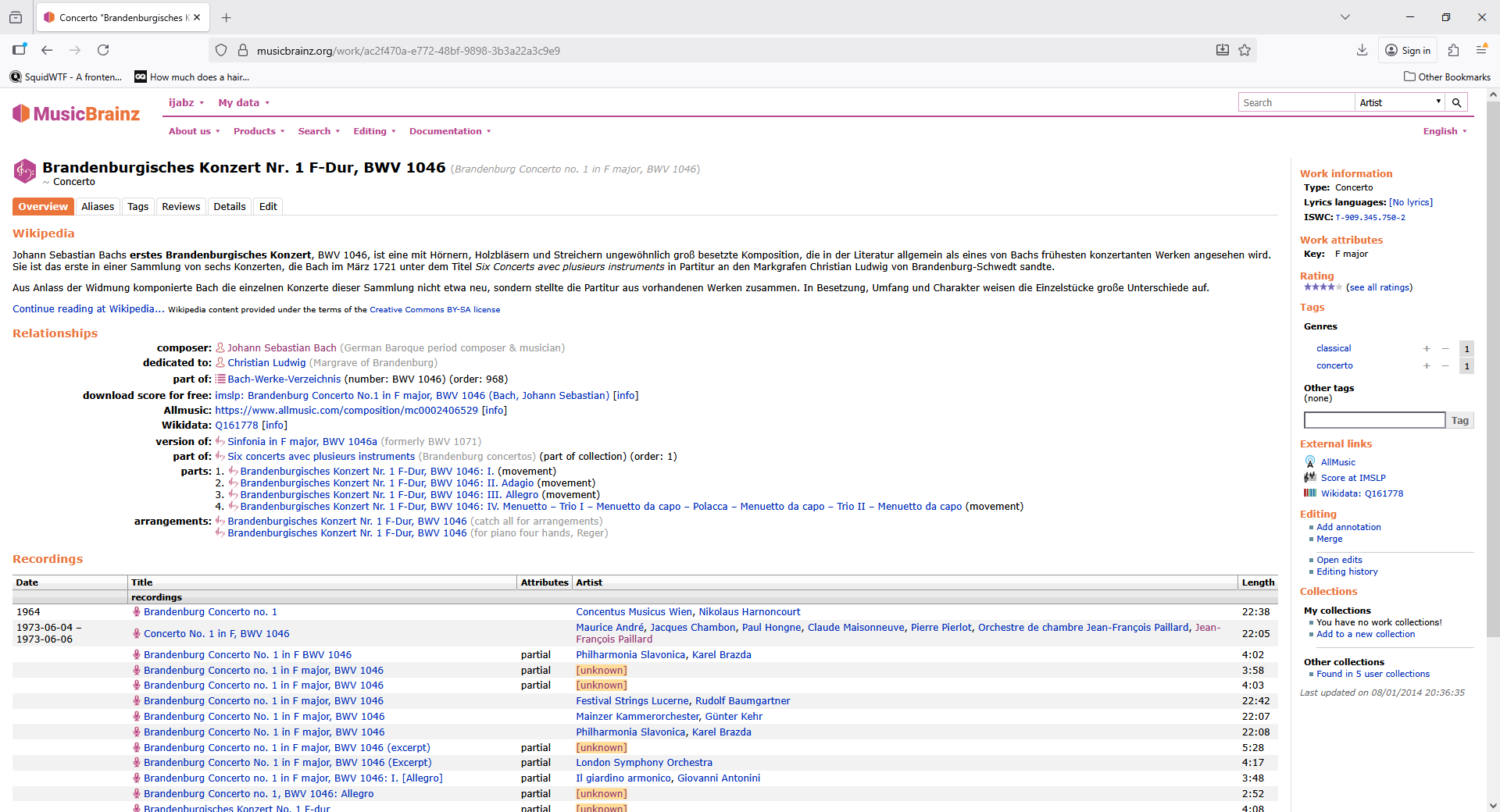Downvote the concerto genre tag
This screenshot has height=812, width=1500.
coord(1445,366)
